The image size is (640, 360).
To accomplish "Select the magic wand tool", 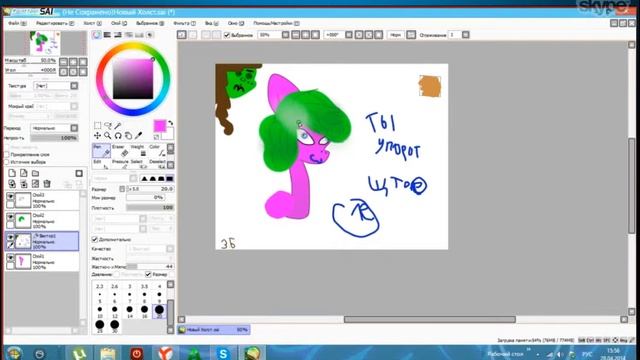I will coord(118,125).
